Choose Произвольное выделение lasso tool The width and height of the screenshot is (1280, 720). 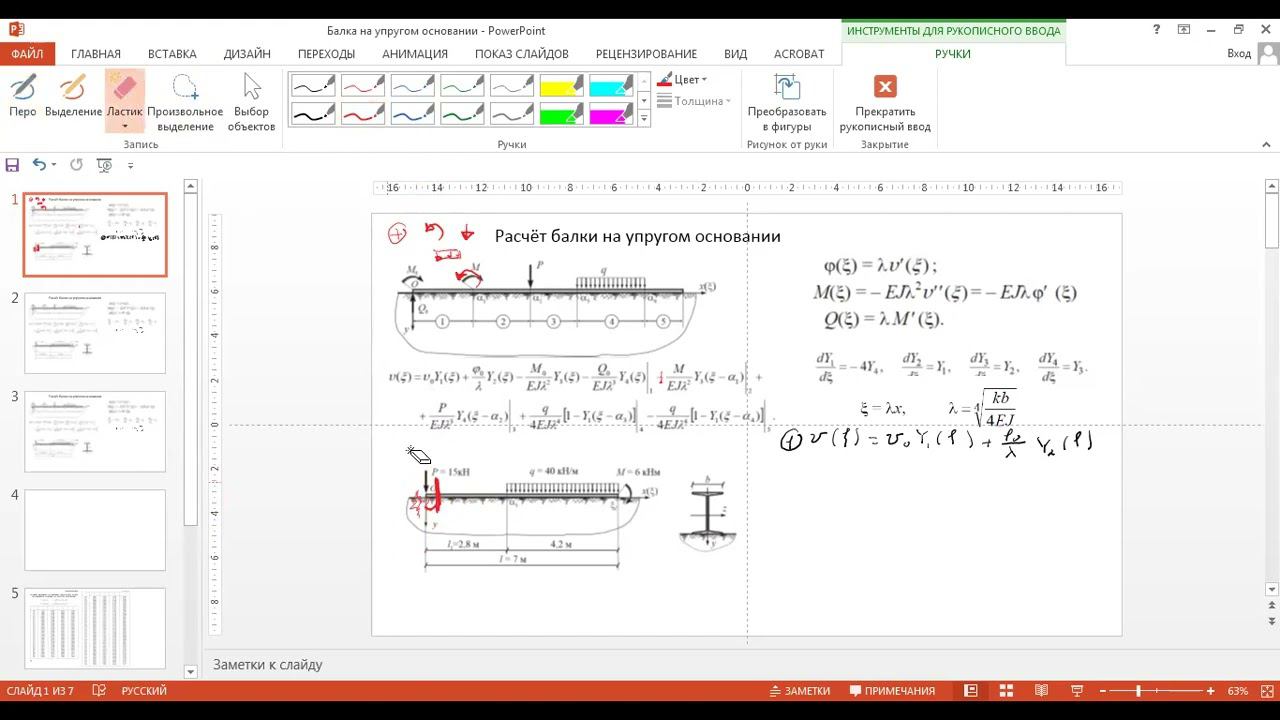click(x=185, y=102)
